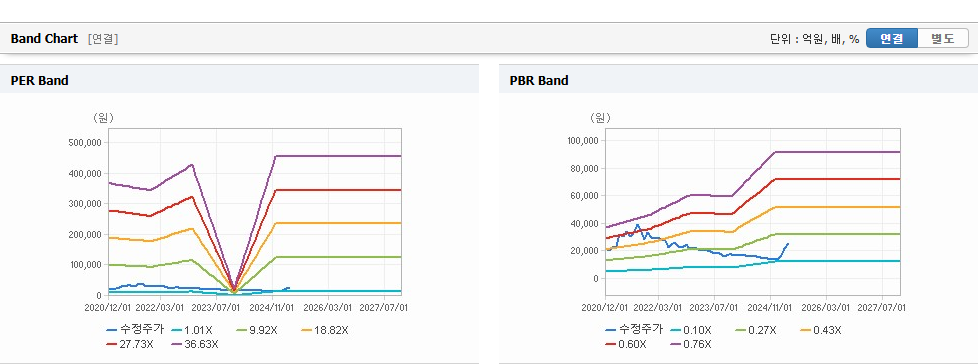
Task: Click 40,000 on PBR Band y-axis
Action: pyautogui.click(x=586, y=223)
